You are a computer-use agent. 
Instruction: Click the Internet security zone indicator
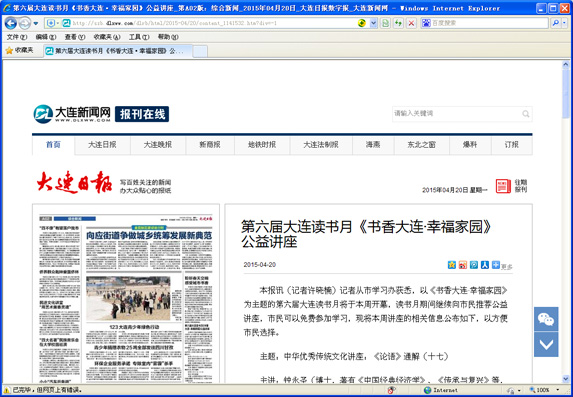[x=441, y=390]
